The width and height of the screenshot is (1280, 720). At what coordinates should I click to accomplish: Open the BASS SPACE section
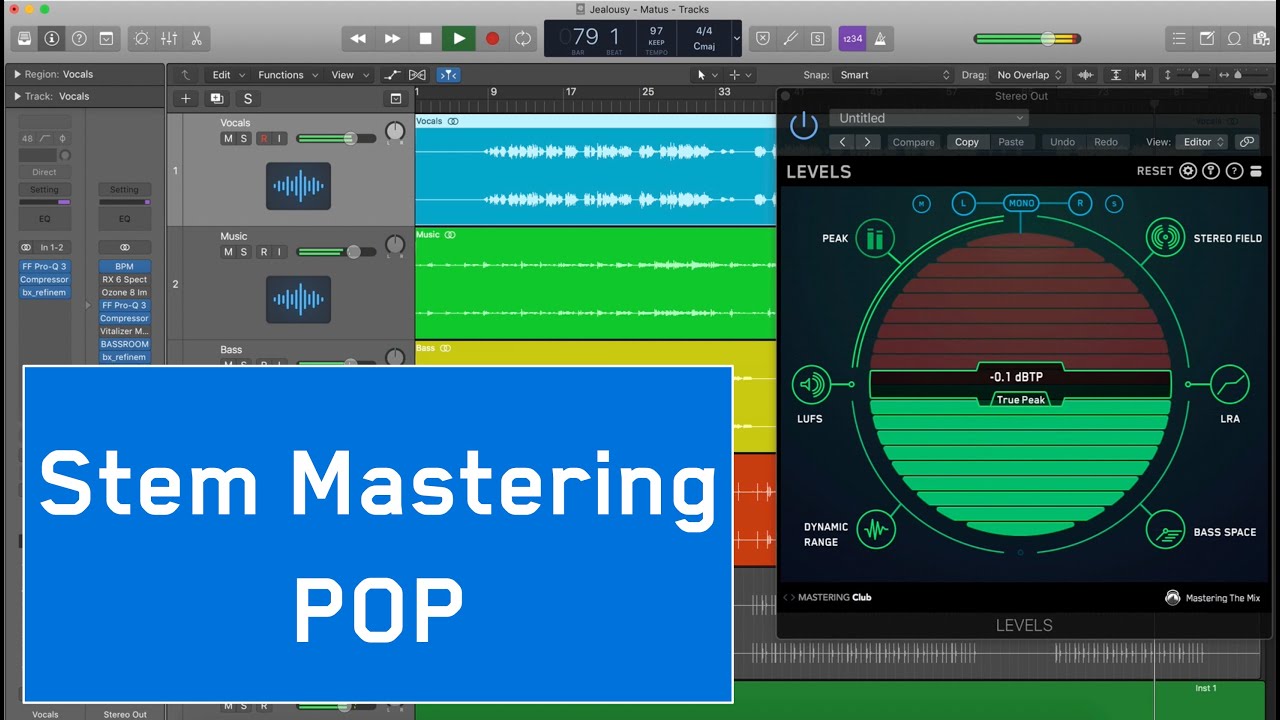click(1164, 530)
